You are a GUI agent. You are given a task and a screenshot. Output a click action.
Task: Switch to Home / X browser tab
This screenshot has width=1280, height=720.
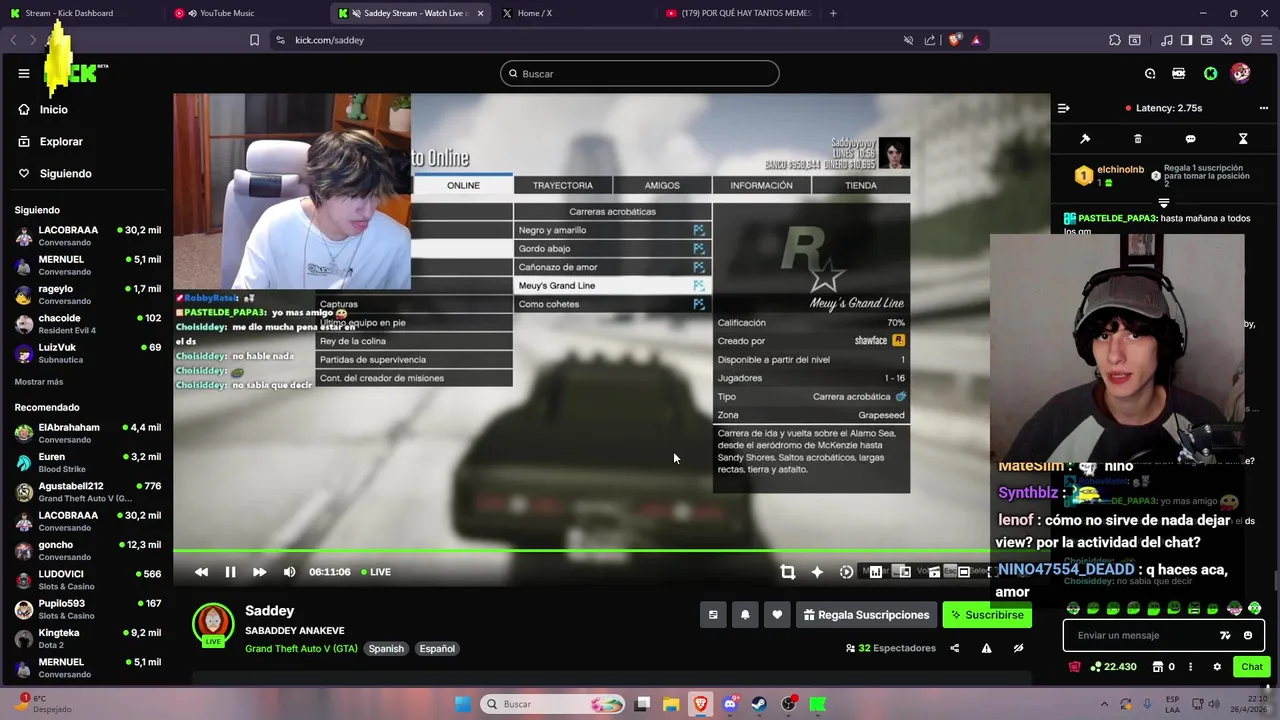pos(534,13)
